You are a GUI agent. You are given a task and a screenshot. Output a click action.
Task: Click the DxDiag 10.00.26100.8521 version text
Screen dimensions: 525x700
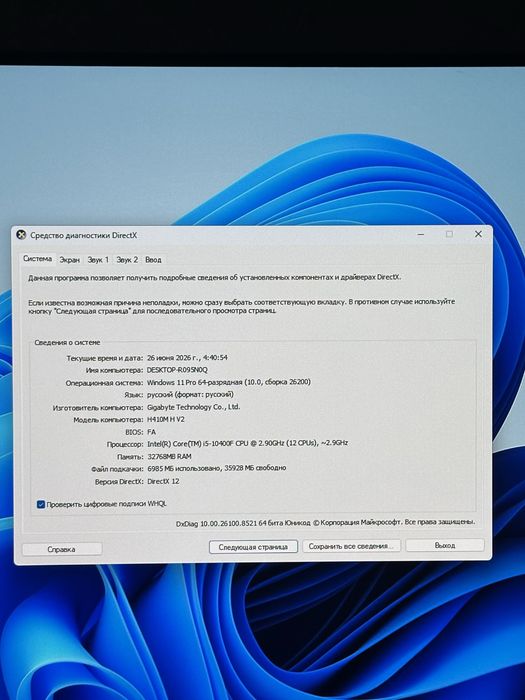click(325, 522)
